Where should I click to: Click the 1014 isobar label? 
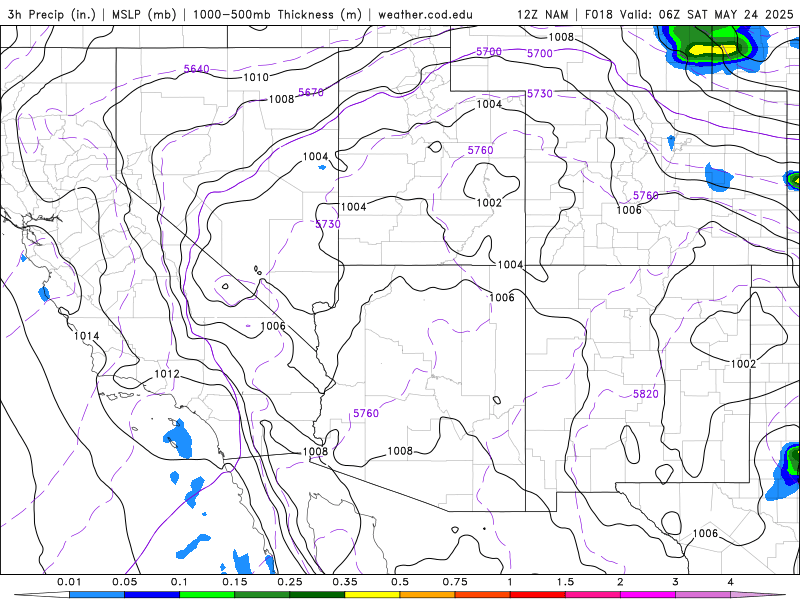click(x=86, y=336)
